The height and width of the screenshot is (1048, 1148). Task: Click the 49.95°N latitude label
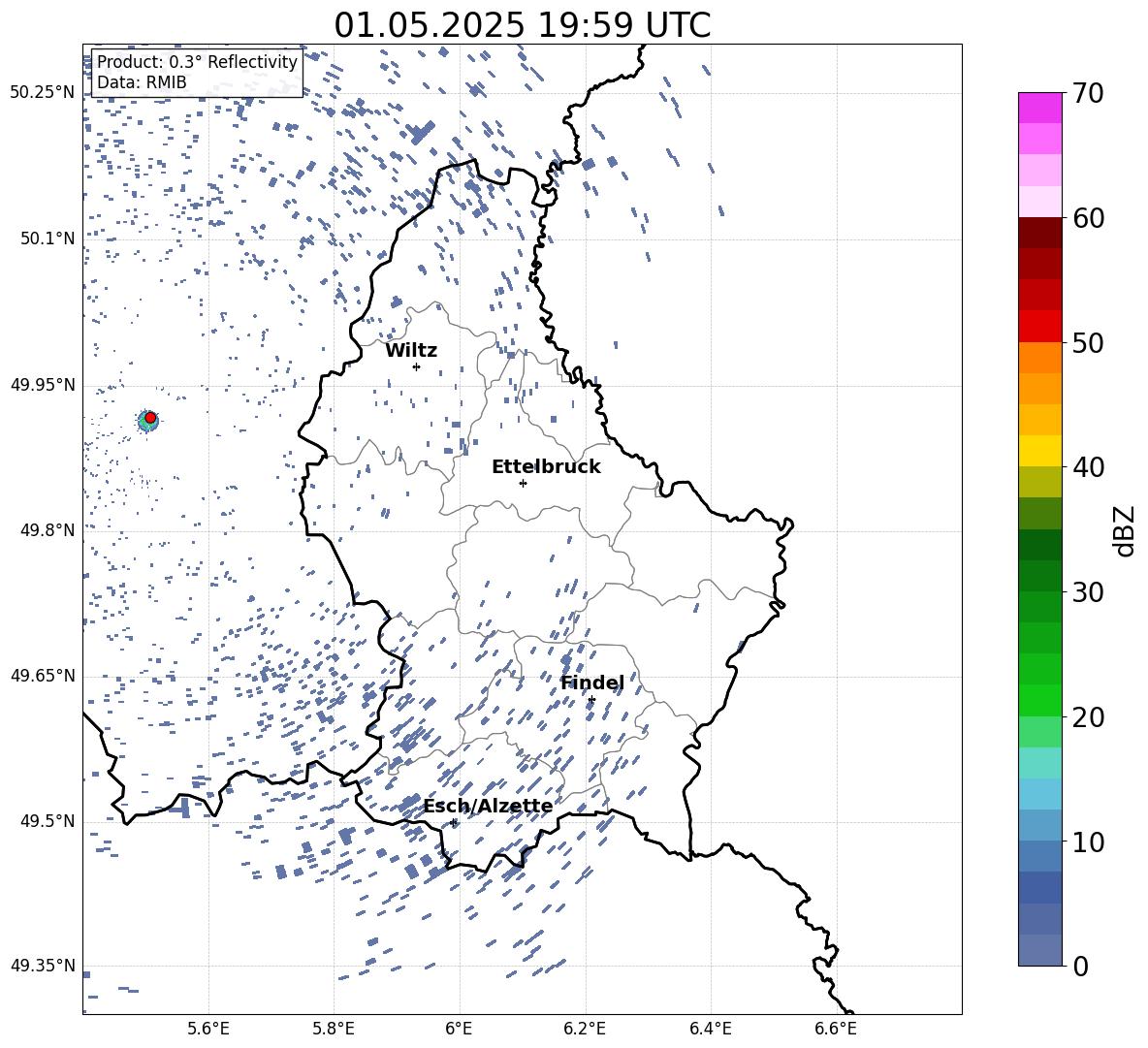coord(43,384)
